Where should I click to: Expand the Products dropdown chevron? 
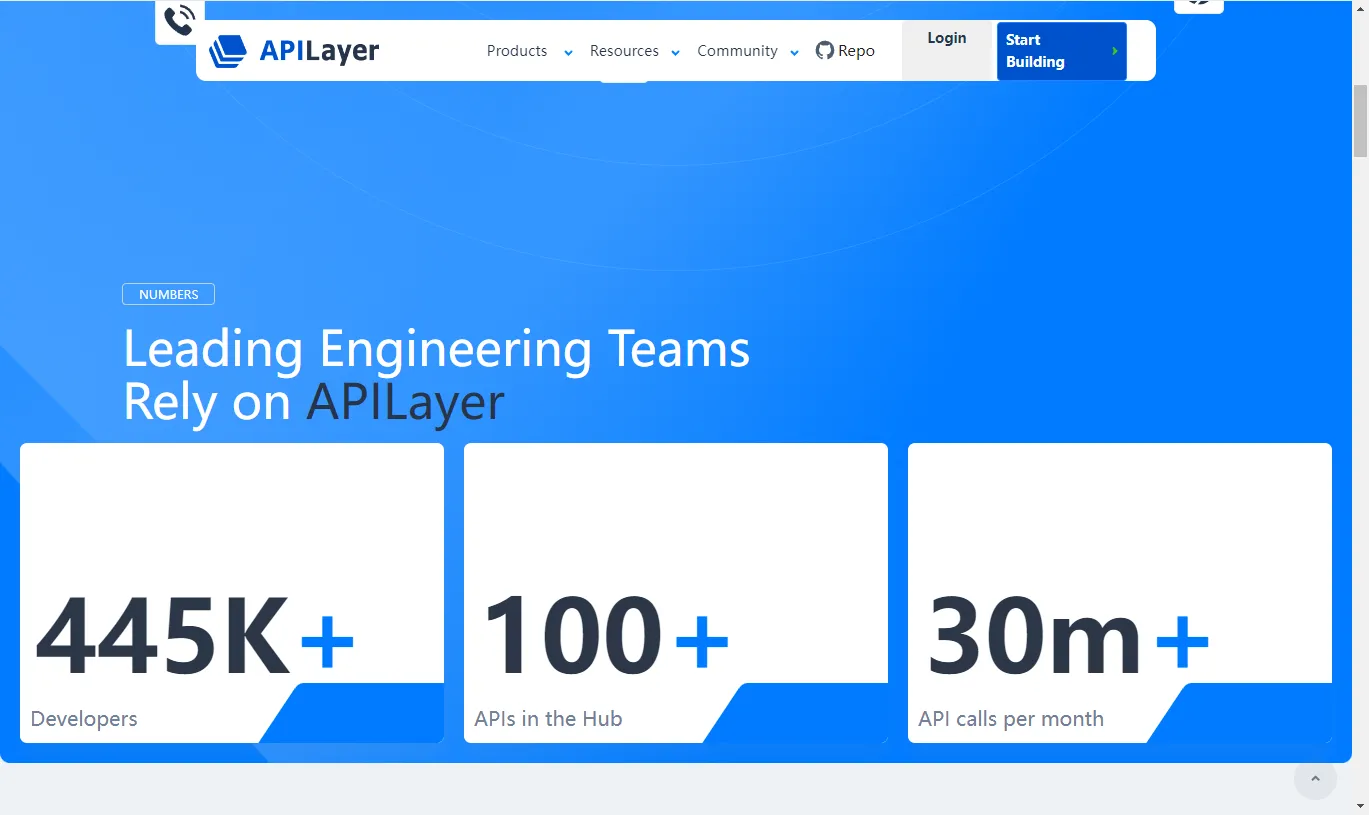click(x=568, y=53)
